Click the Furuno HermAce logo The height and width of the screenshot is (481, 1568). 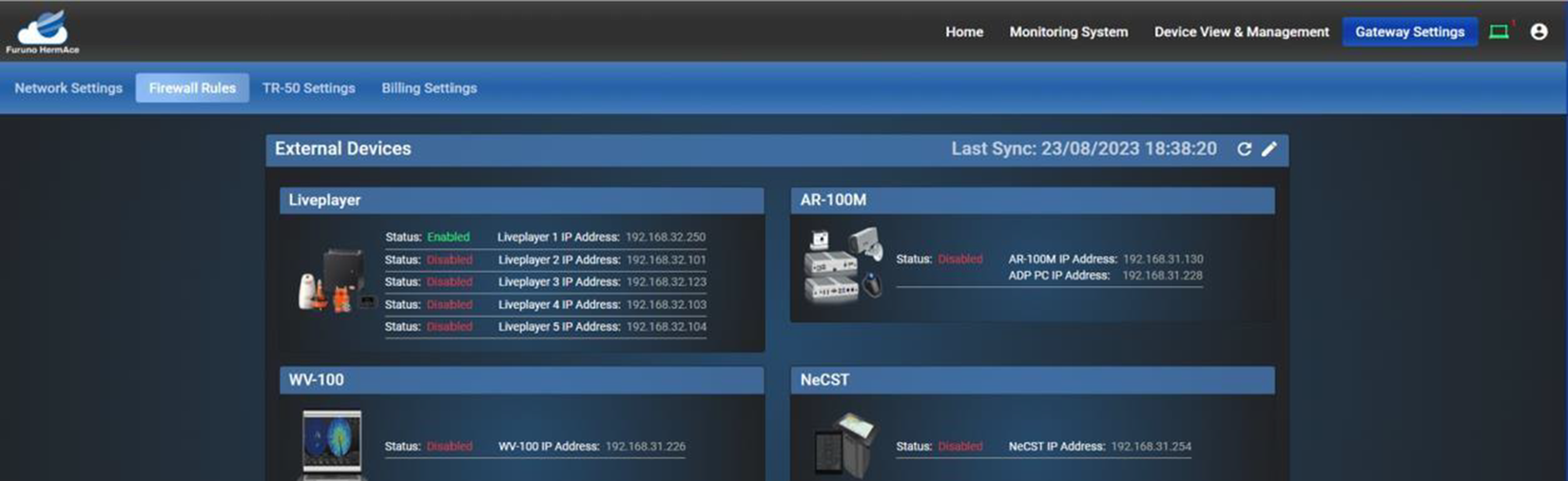(43, 31)
